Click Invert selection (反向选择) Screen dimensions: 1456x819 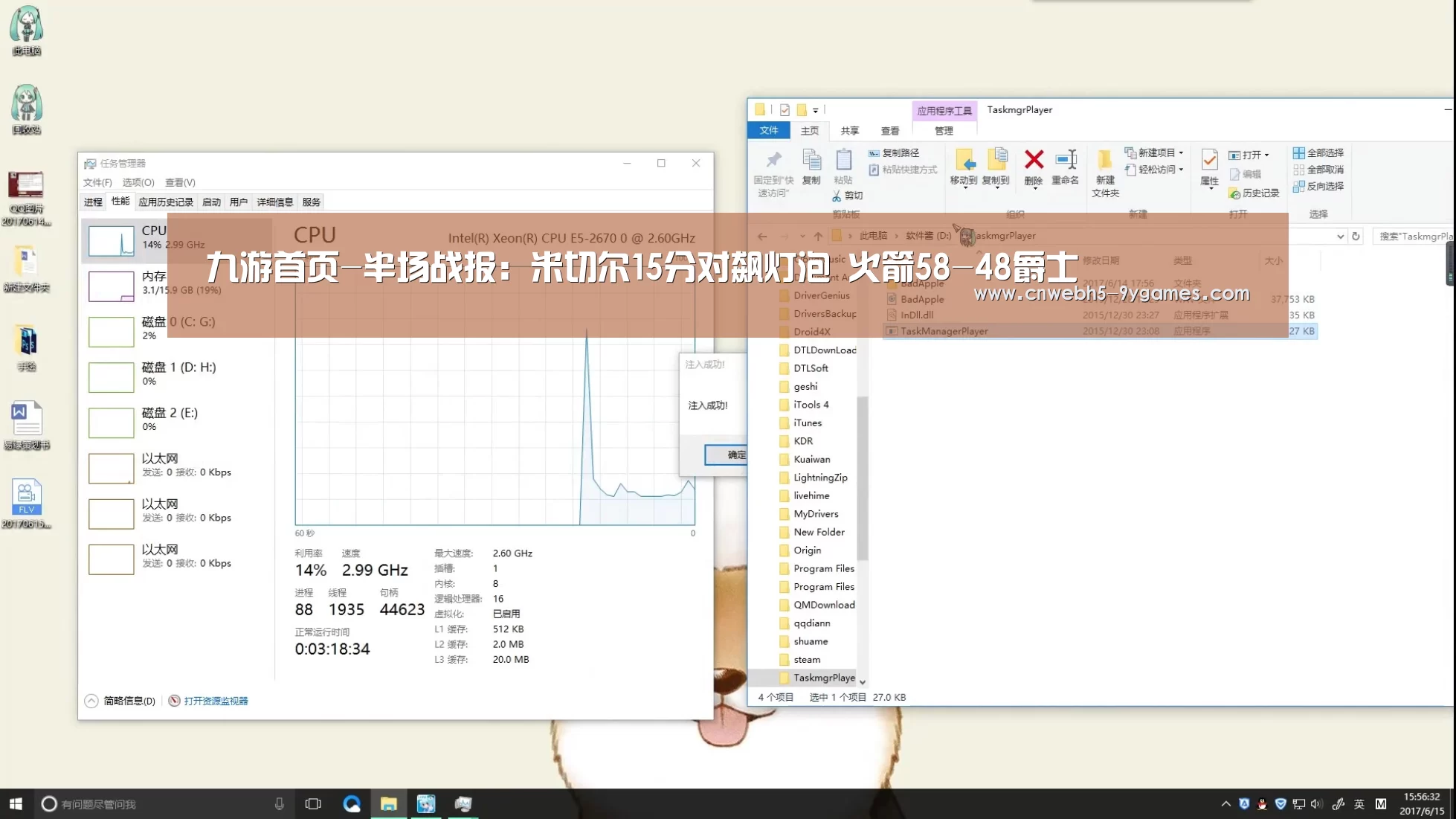point(1318,187)
